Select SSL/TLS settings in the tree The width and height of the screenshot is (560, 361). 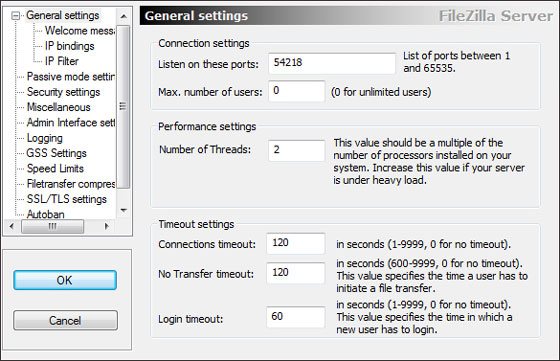(x=67, y=199)
